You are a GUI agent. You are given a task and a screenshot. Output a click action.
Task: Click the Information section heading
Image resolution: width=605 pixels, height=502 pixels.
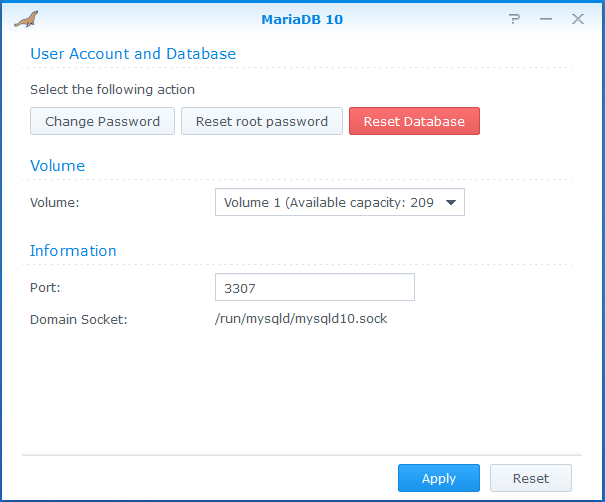point(73,251)
